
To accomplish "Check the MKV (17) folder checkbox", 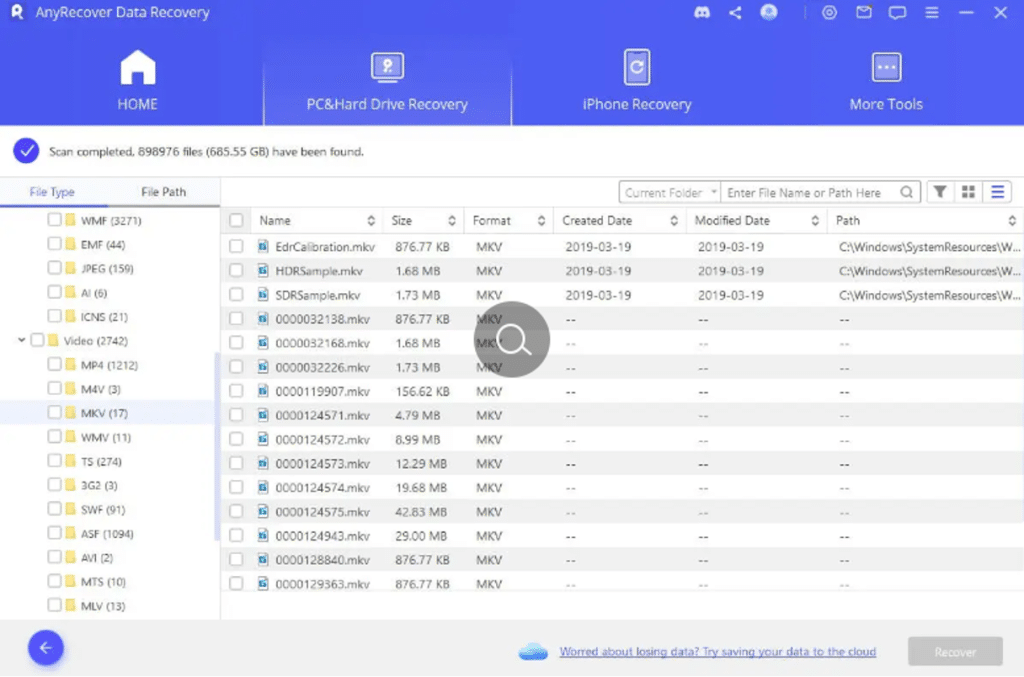I will tap(55, 412).
